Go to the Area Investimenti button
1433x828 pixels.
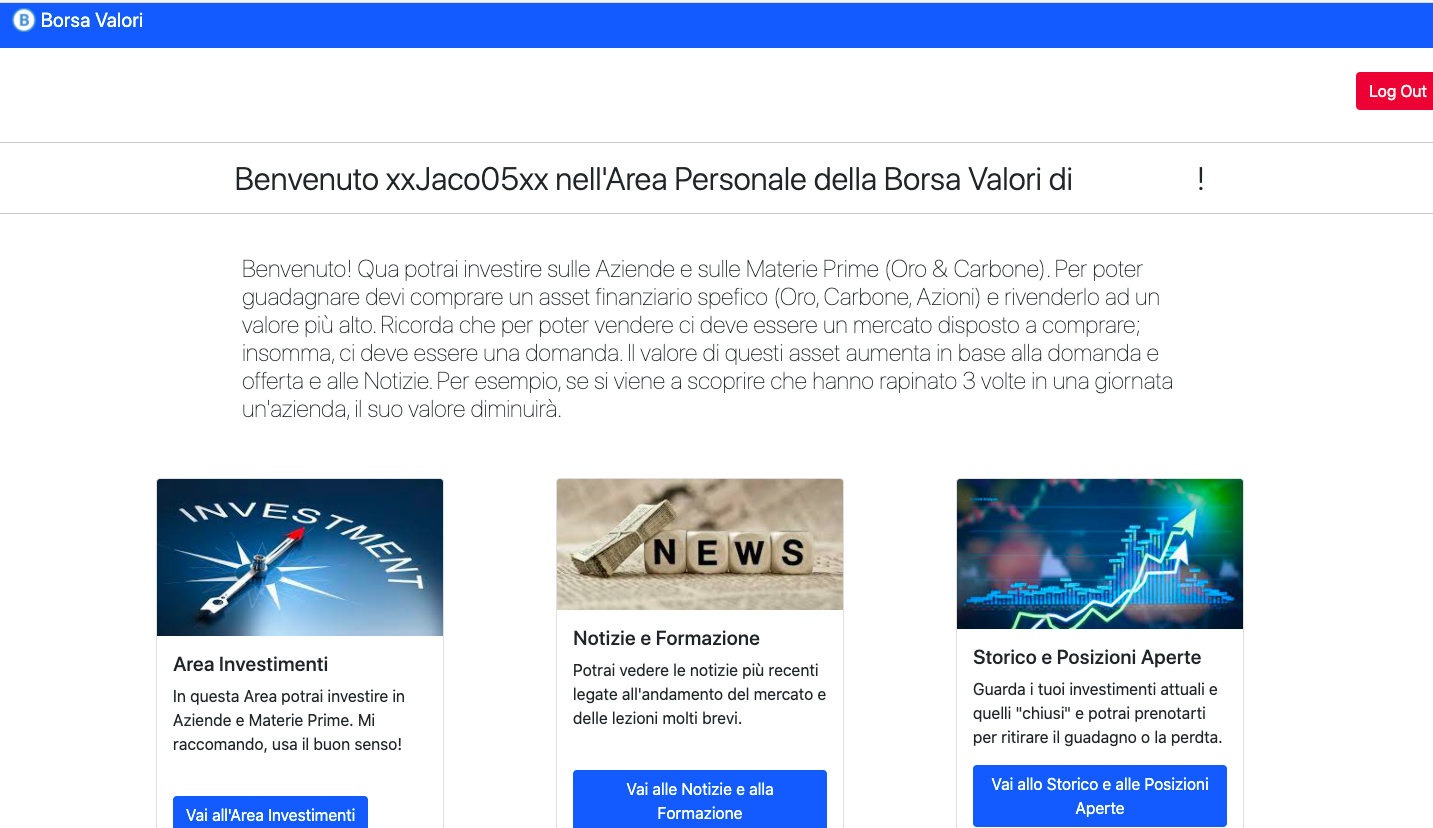270,813
